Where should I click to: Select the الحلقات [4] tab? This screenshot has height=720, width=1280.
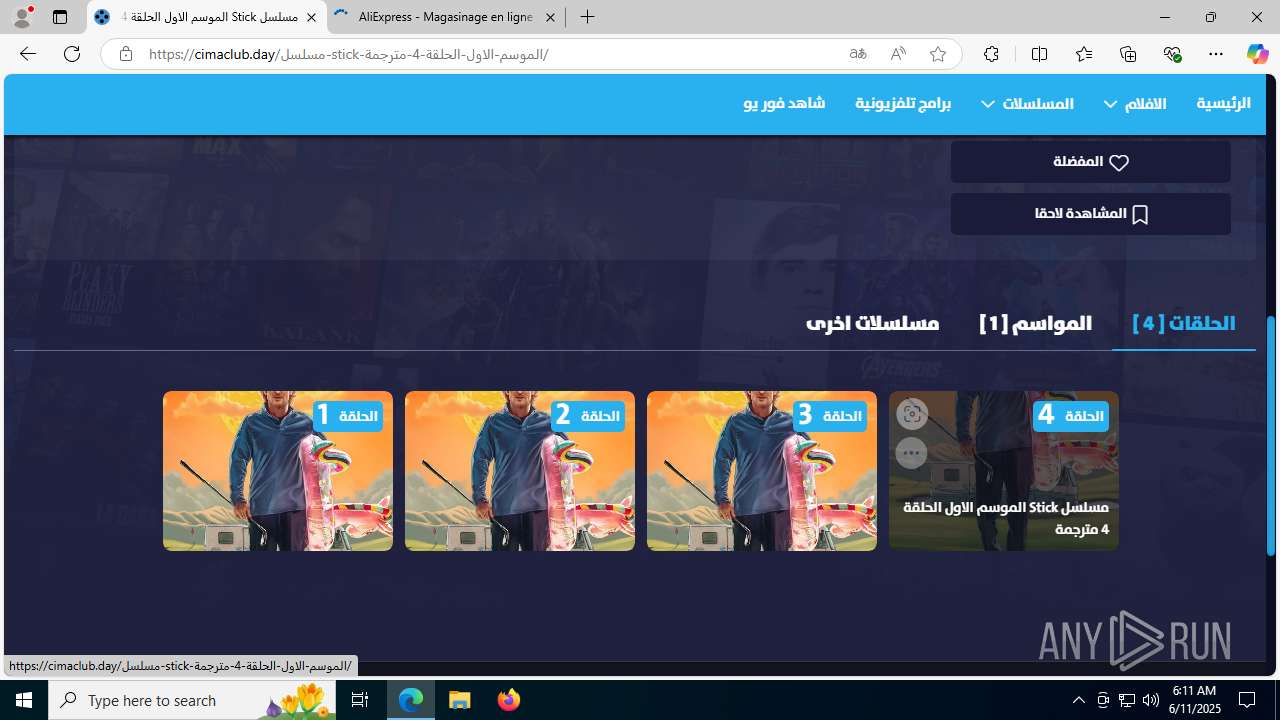[1184, 323]
